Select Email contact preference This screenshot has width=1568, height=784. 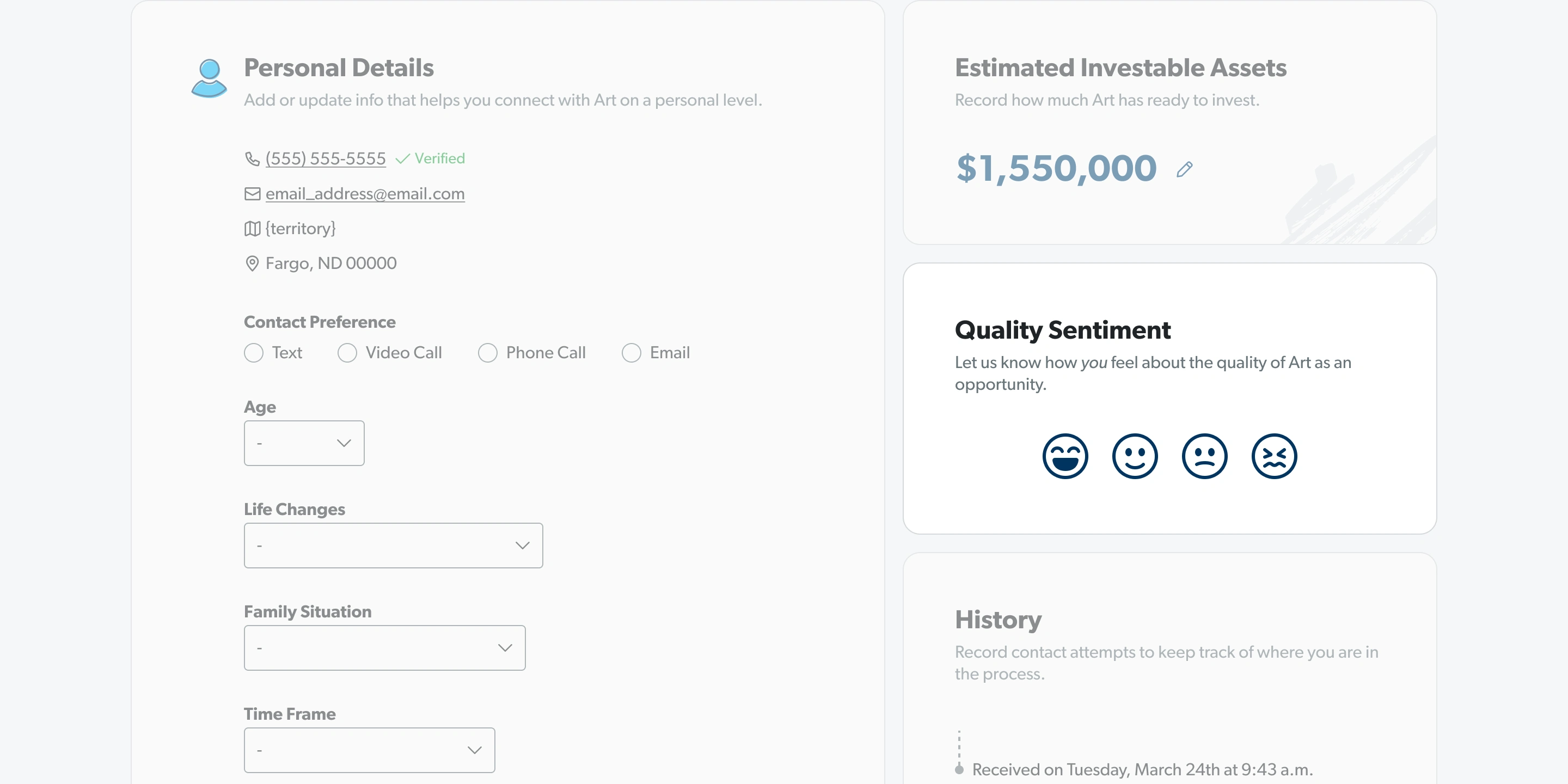click(631, 353)
